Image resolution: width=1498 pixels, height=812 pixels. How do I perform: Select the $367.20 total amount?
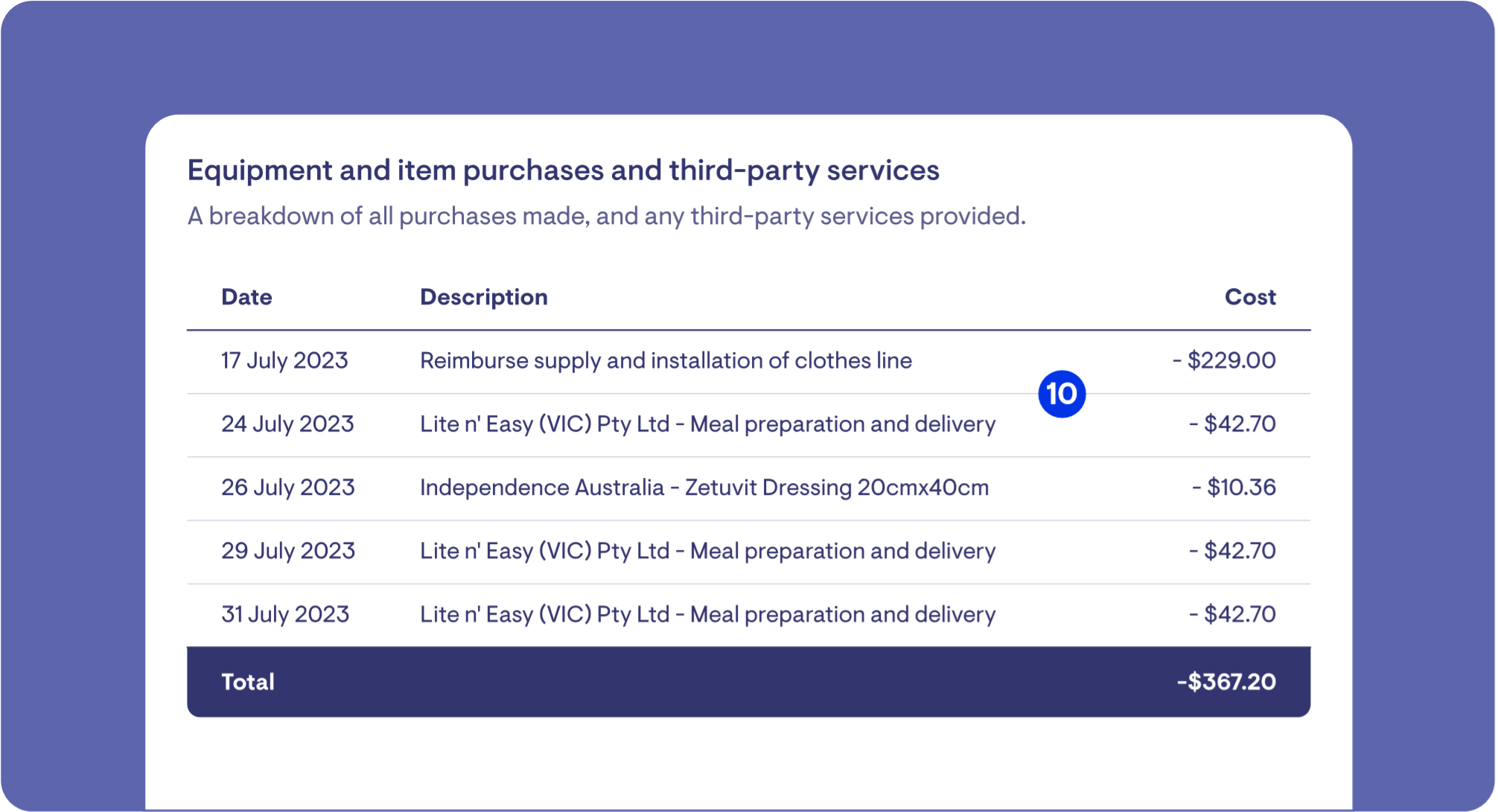point(1226,682)
